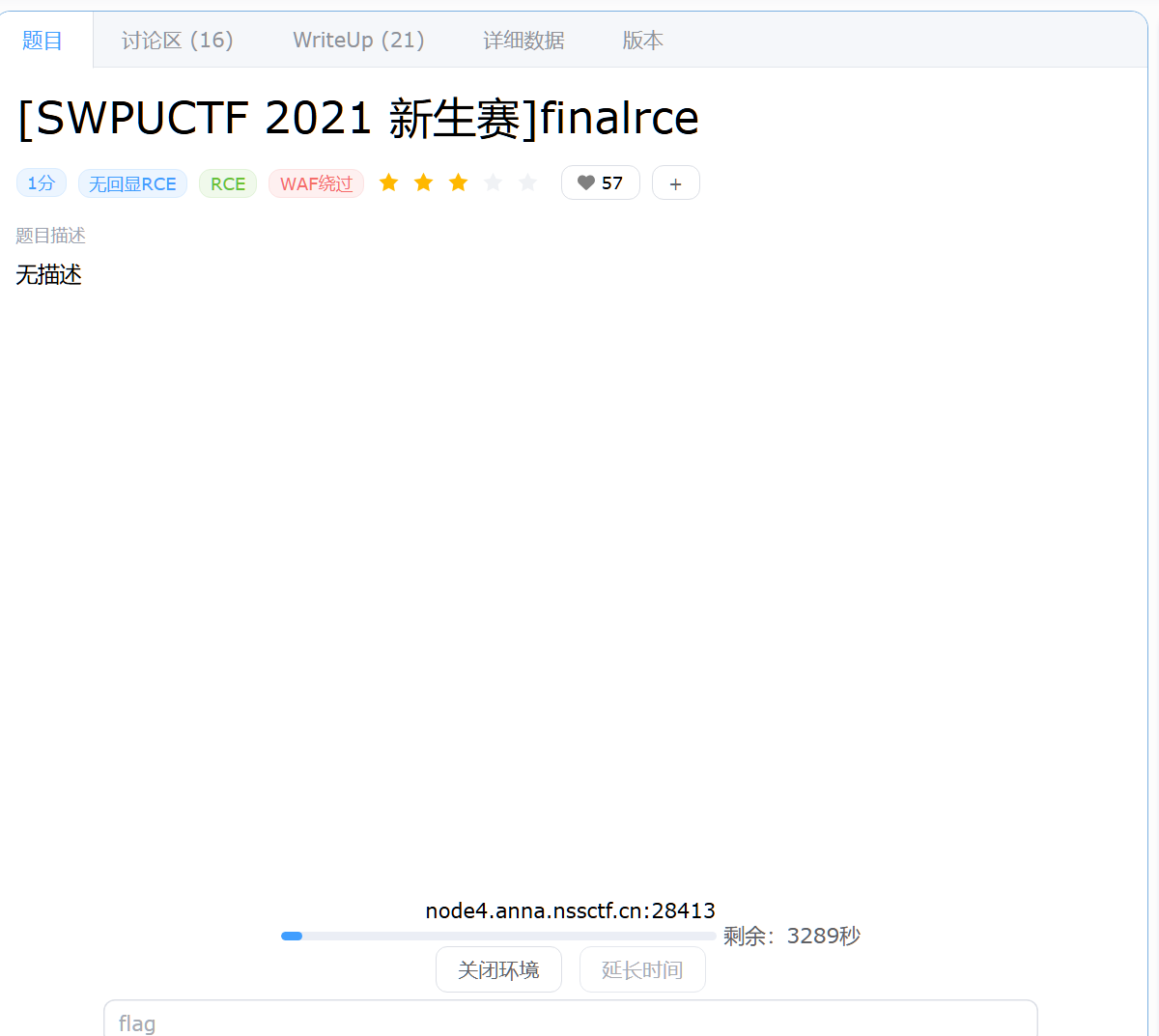This screenshot has height=1036, width=1159.
Task: Open the 版本 tab
Action: pyautogui.click(x=642, y=41)
